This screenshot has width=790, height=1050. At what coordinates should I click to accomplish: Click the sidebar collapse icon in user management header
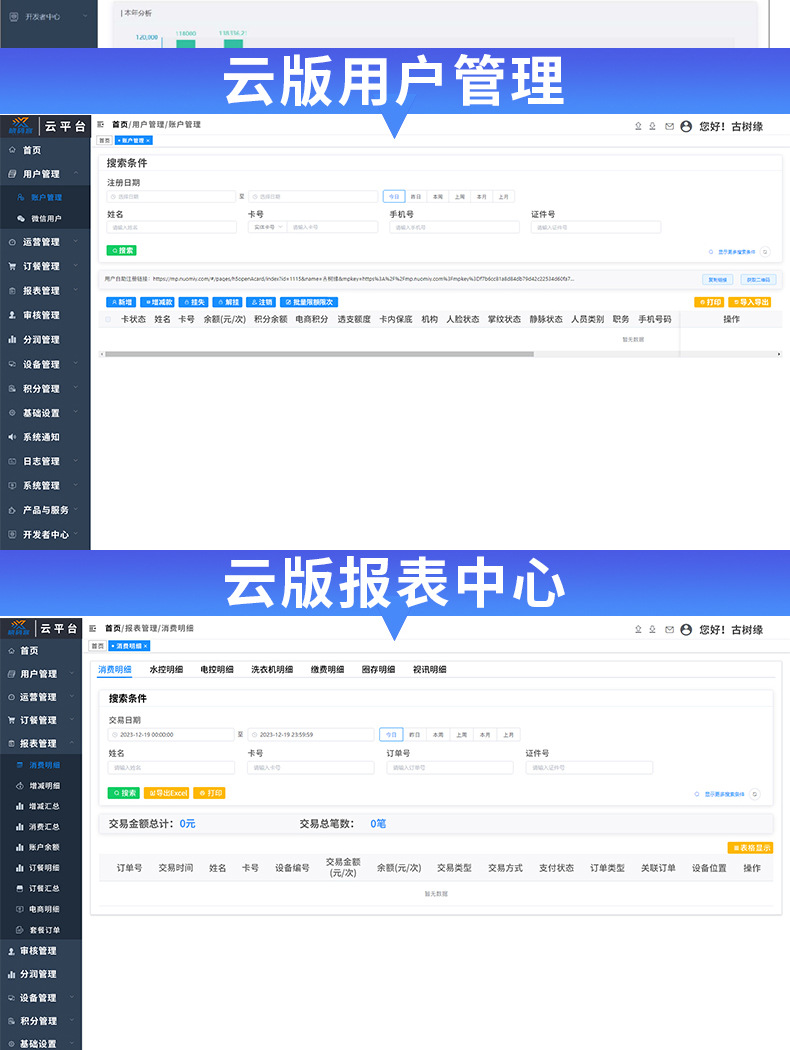point(100,125)
